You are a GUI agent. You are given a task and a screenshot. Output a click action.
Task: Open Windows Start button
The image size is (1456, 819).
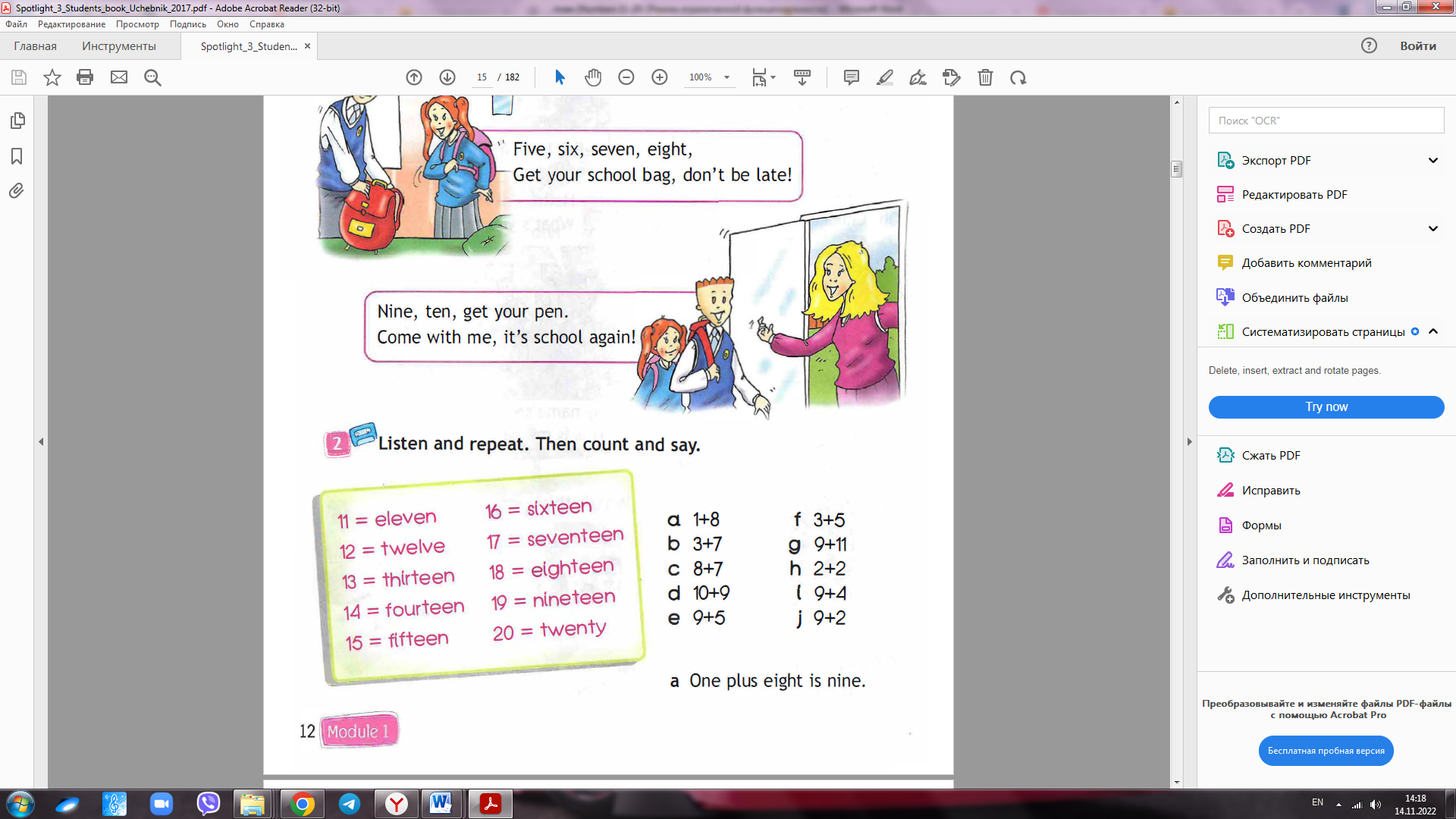click(x=20, y=804)
